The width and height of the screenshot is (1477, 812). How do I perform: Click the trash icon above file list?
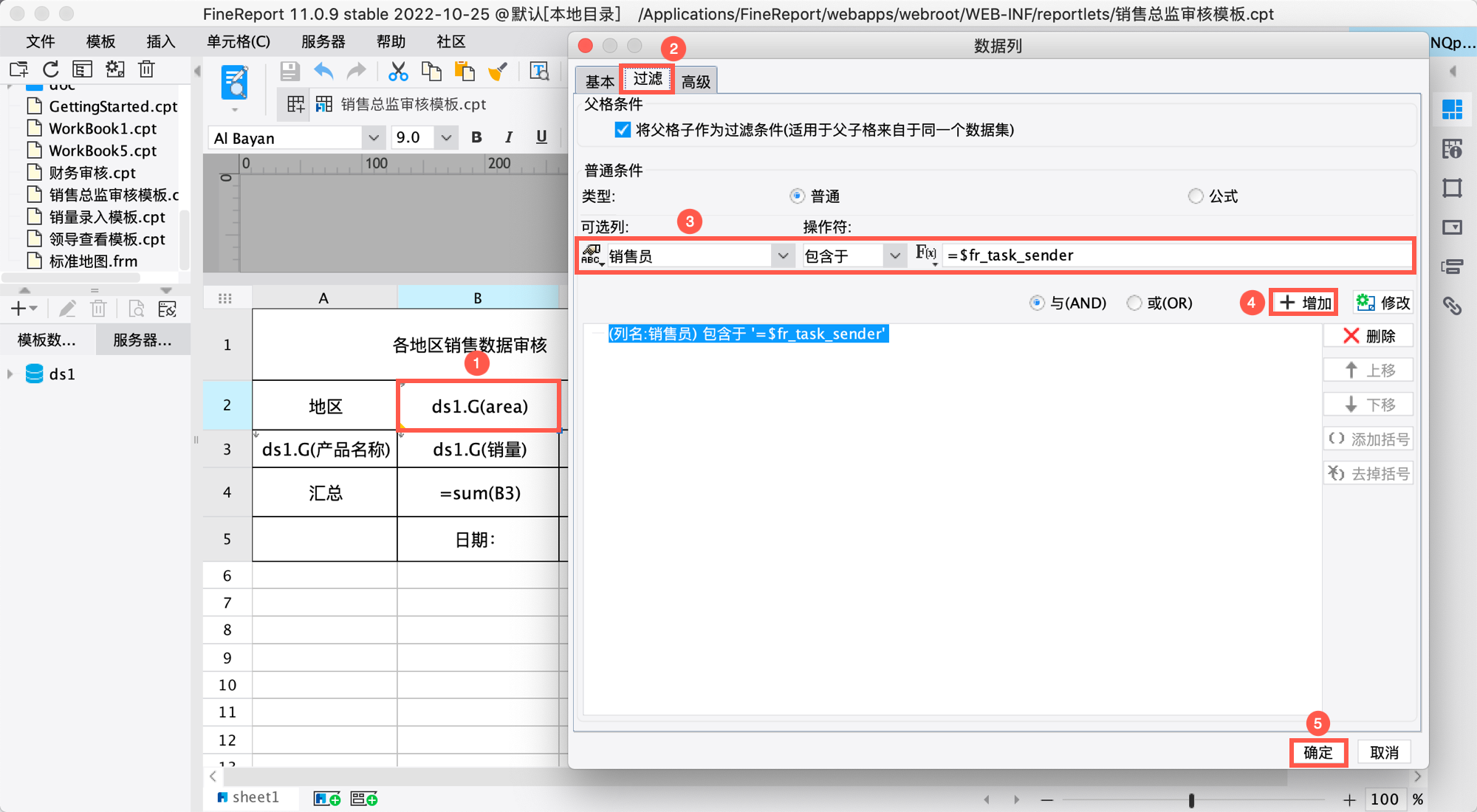click(x=146, y=69)
